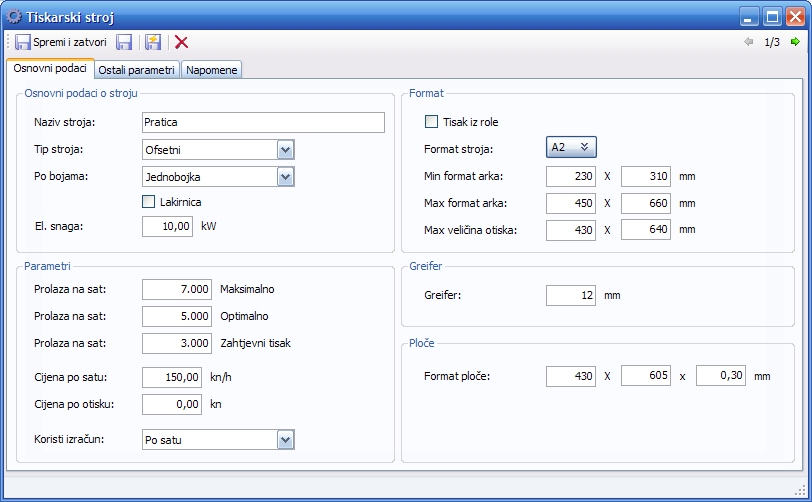
Task: Open the Po bojama dropdown list
Action: pos(285,177)
